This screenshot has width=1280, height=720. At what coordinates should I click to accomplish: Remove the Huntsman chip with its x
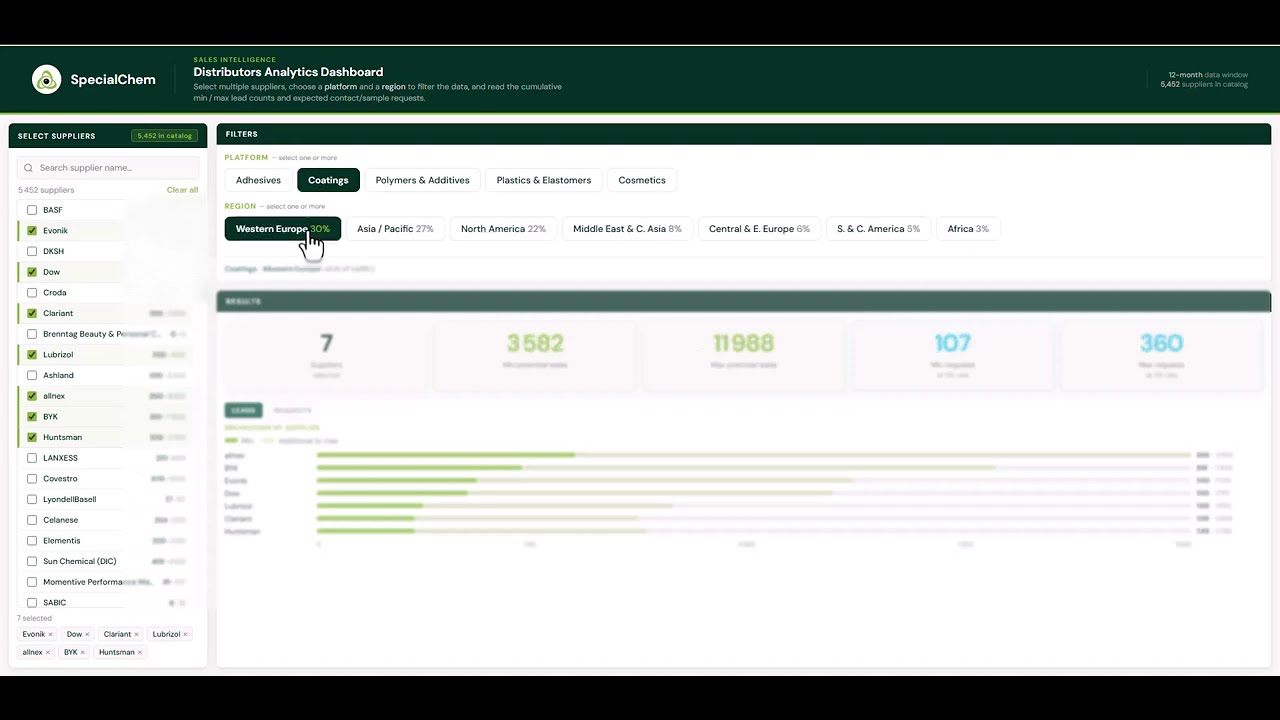139,653
